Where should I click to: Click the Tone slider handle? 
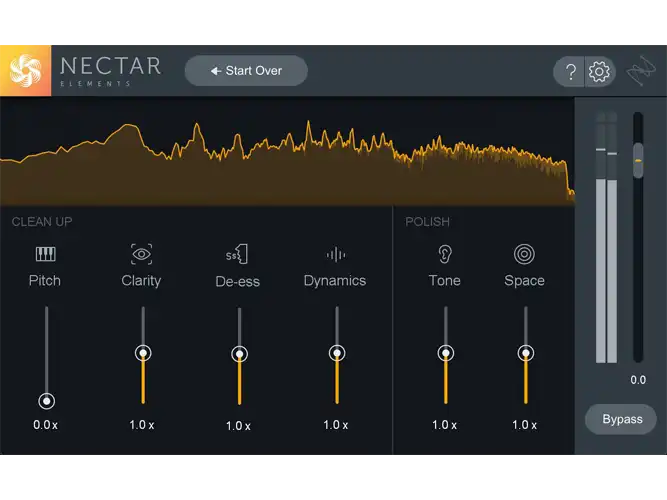[x=446, y=353]
